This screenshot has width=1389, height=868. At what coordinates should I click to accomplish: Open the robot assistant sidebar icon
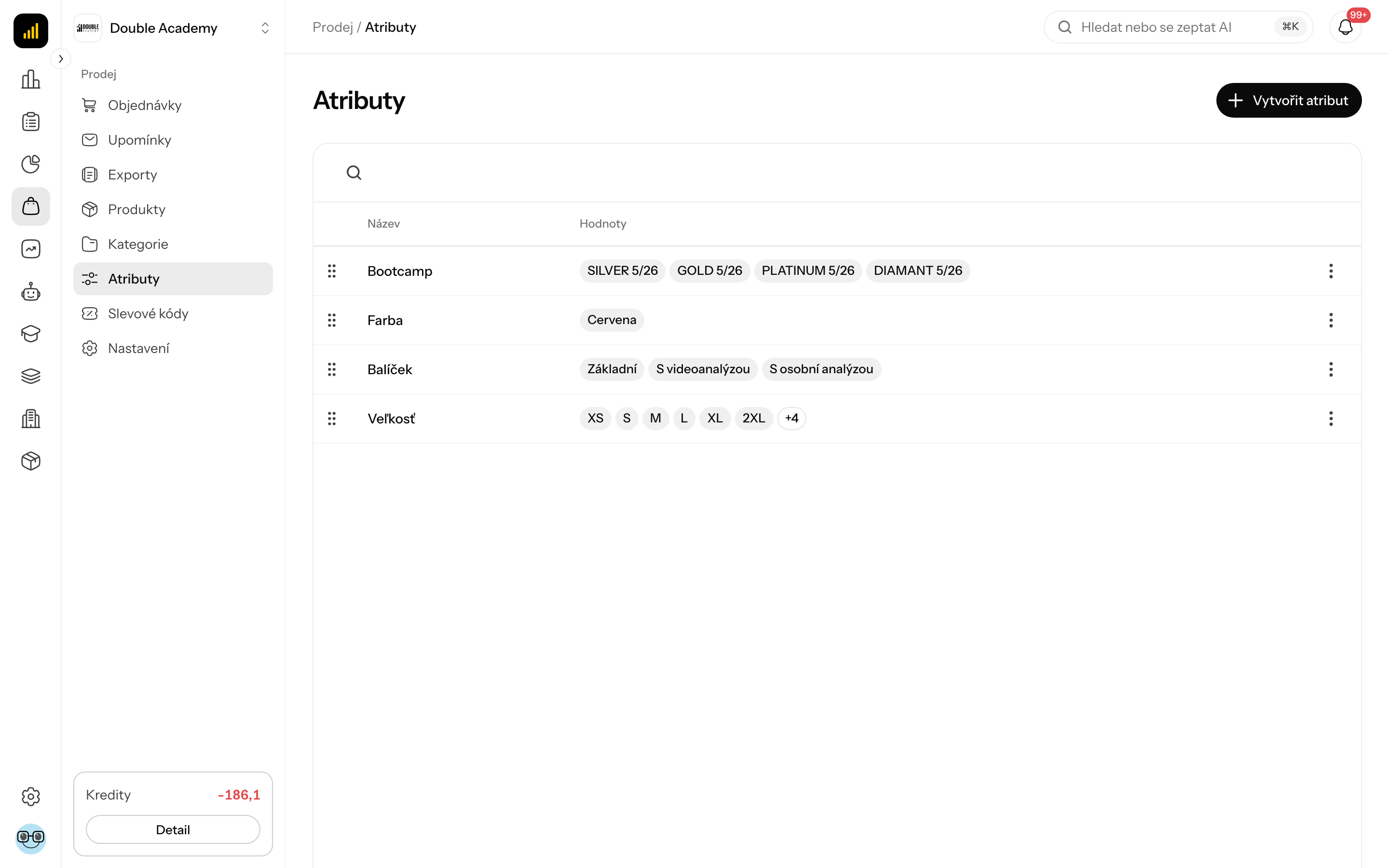[x=30, y=292]
